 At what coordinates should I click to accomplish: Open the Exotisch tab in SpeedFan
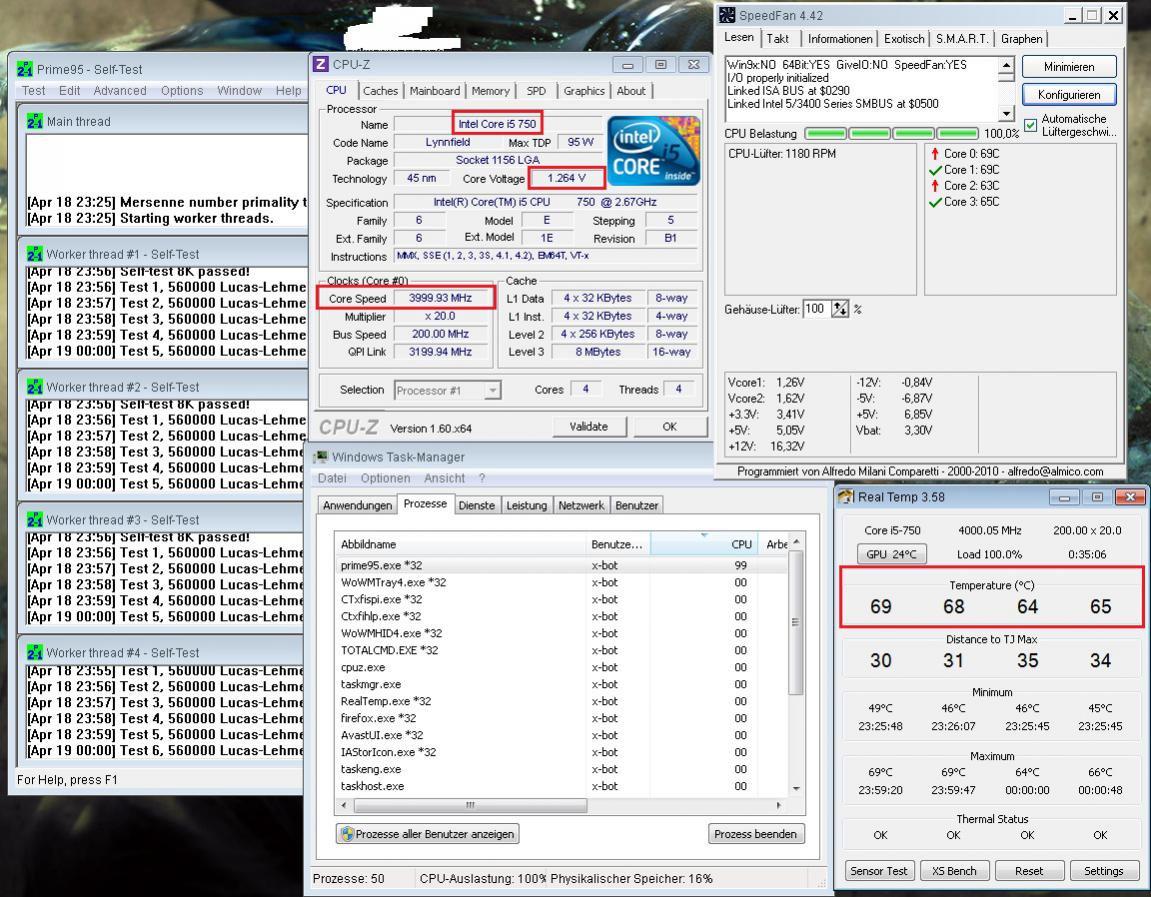click(x=904, y=39)
